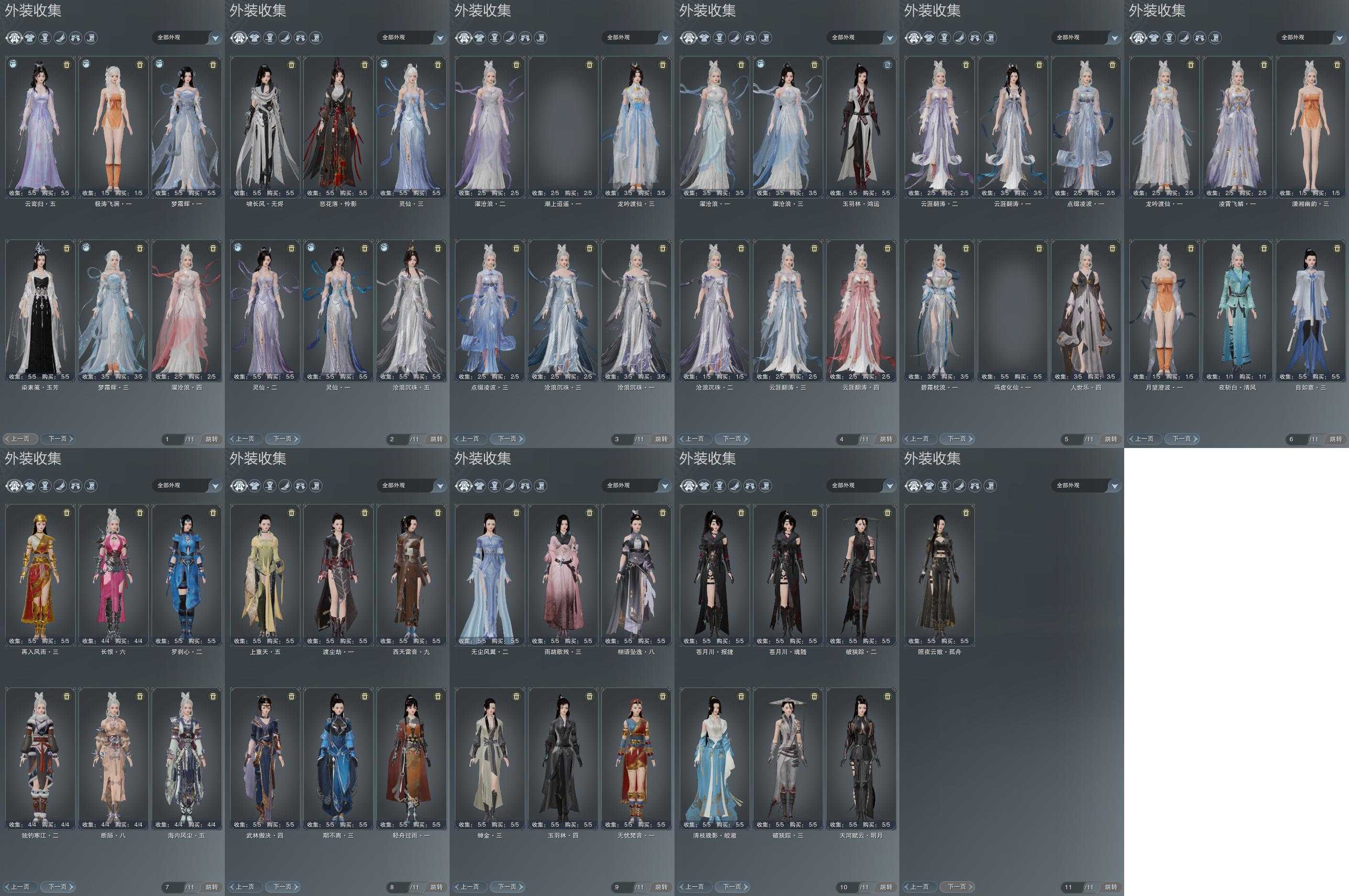Click 下一页 next page button on page 2 panel
1349x896 pixels.
283,439
